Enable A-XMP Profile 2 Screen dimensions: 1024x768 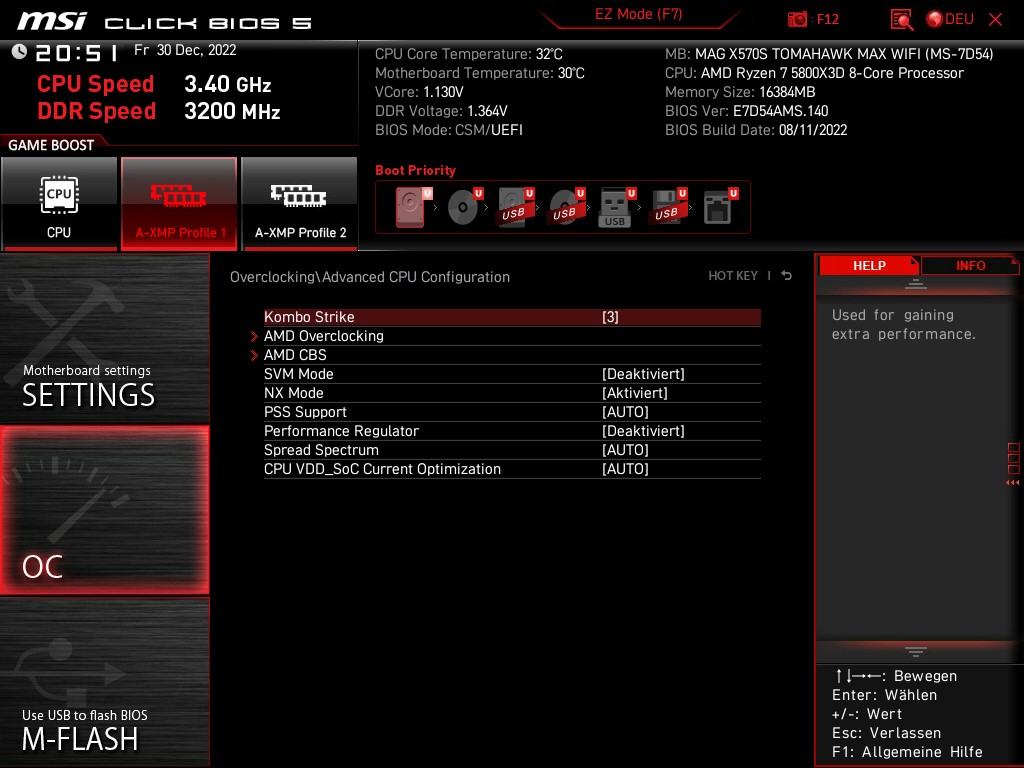pos(300,203)
